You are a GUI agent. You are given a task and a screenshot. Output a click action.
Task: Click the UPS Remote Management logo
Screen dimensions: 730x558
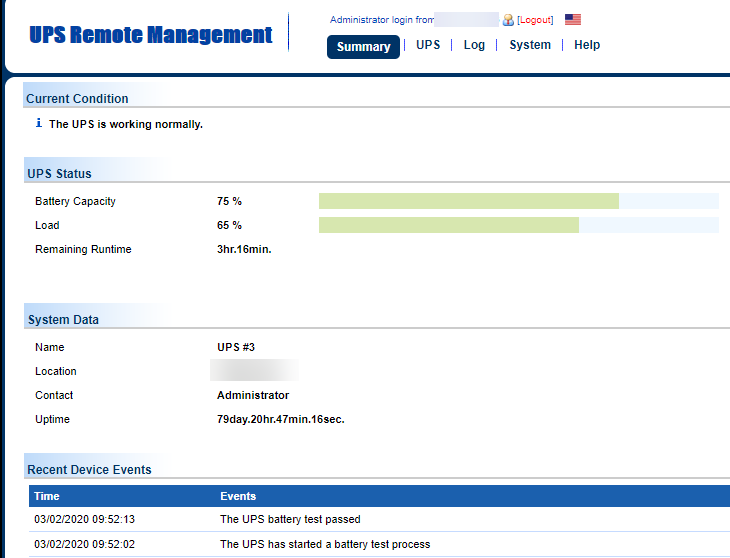tap(151, 35)
